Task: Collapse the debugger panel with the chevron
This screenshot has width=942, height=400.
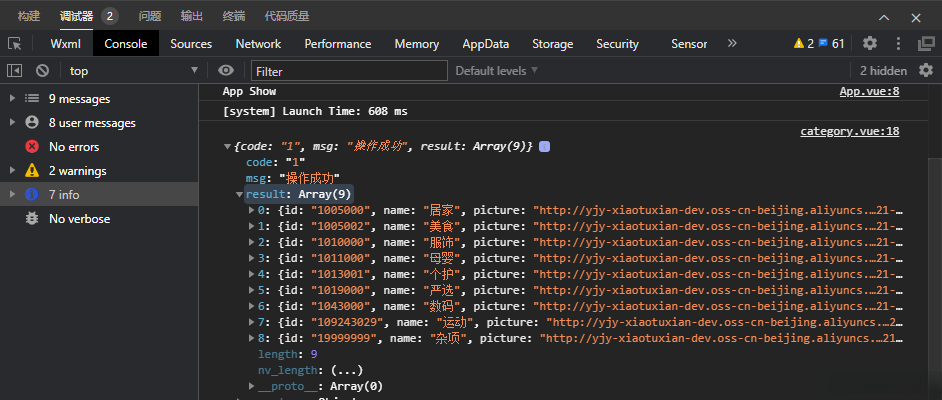Action: pos(884,16)
